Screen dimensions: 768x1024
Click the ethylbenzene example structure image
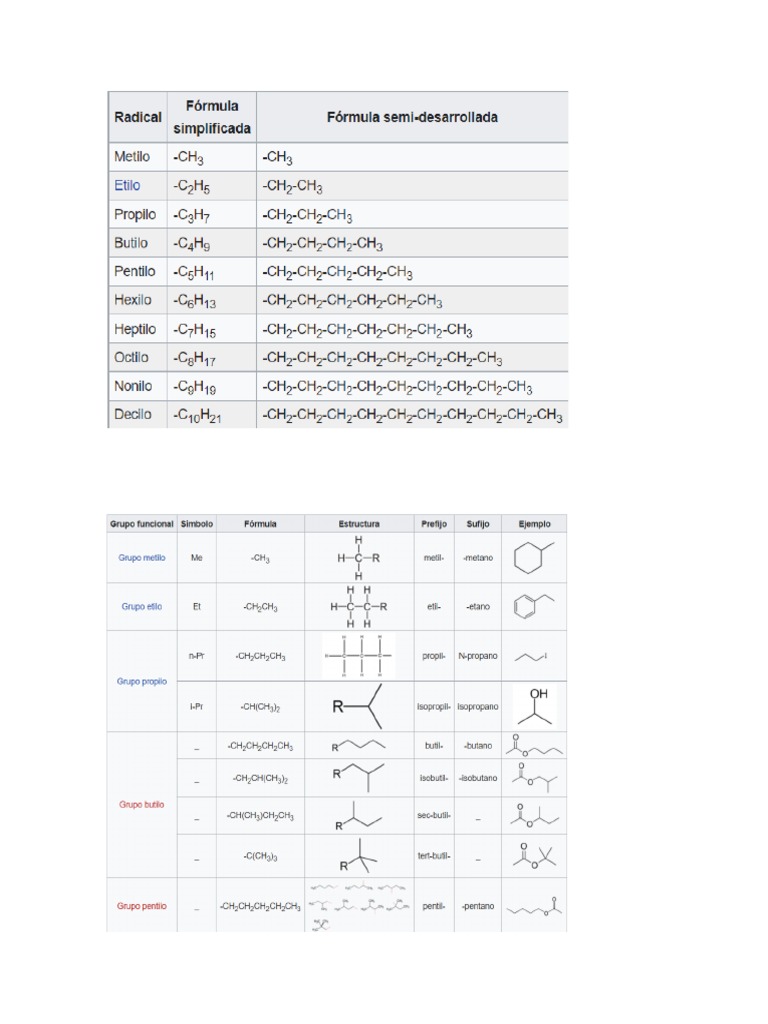click(533, 606)
